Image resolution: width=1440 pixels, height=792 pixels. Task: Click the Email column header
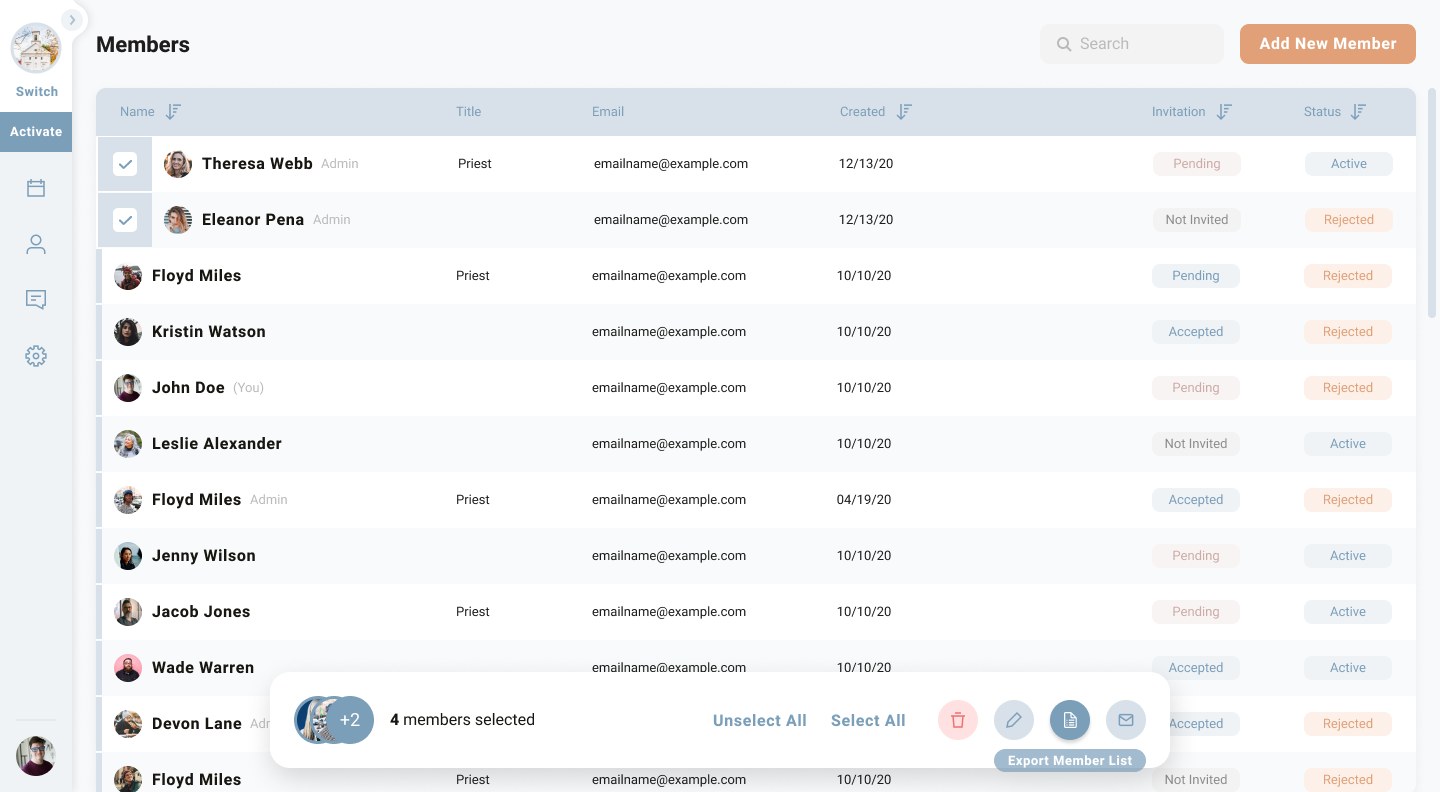(608, 112)
